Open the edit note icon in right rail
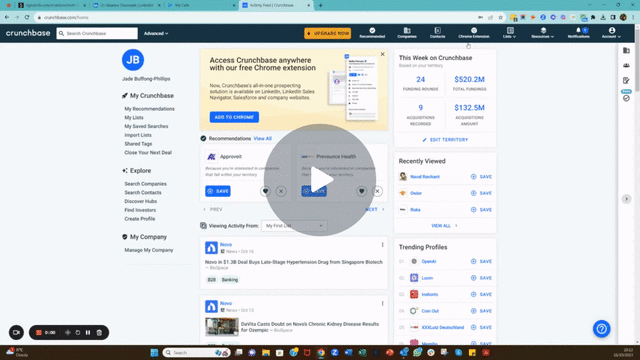Screen dimensions: 640x360 click(x=627, y=80)
